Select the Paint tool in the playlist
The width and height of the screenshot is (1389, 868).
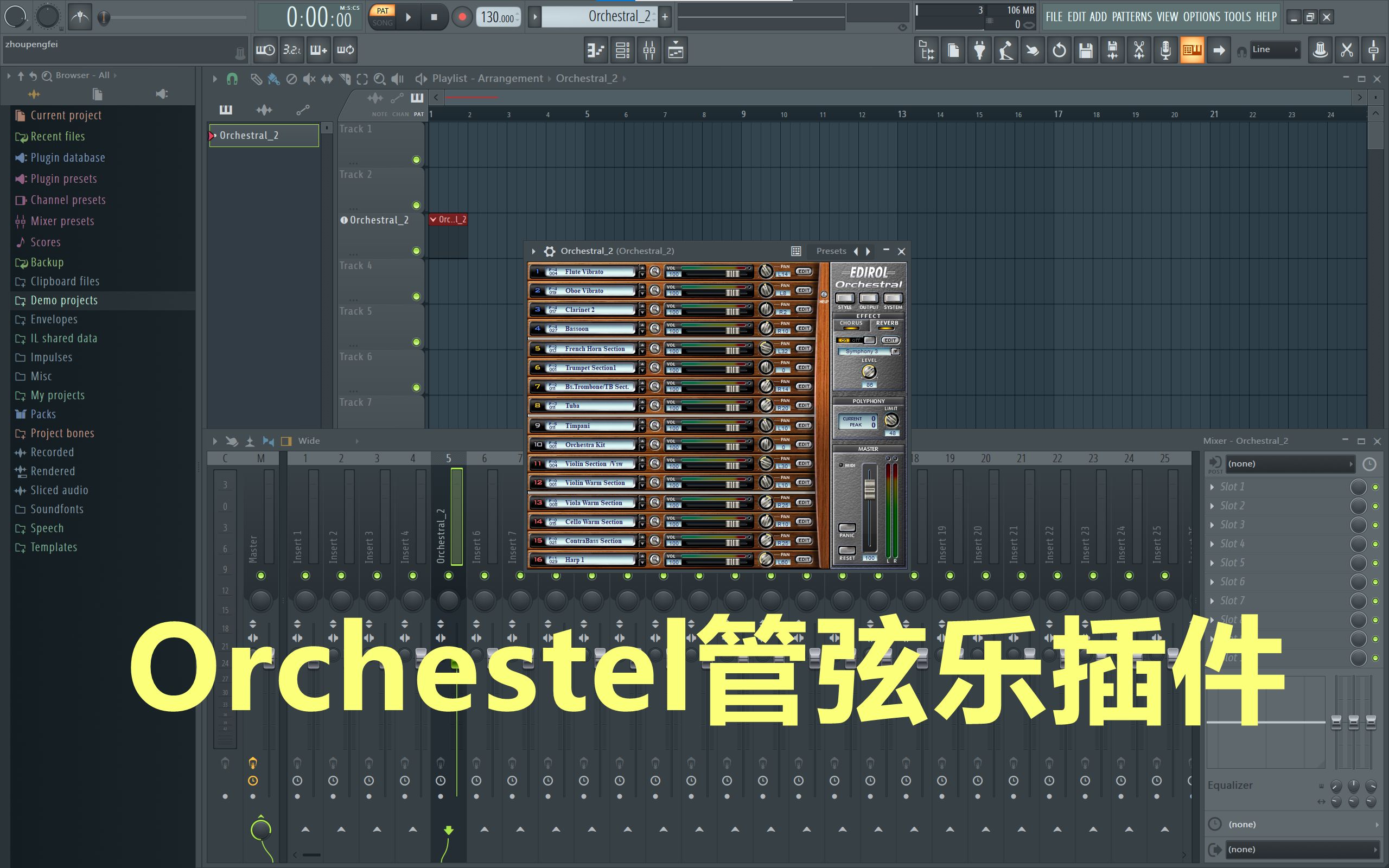(x=274, y=78)
